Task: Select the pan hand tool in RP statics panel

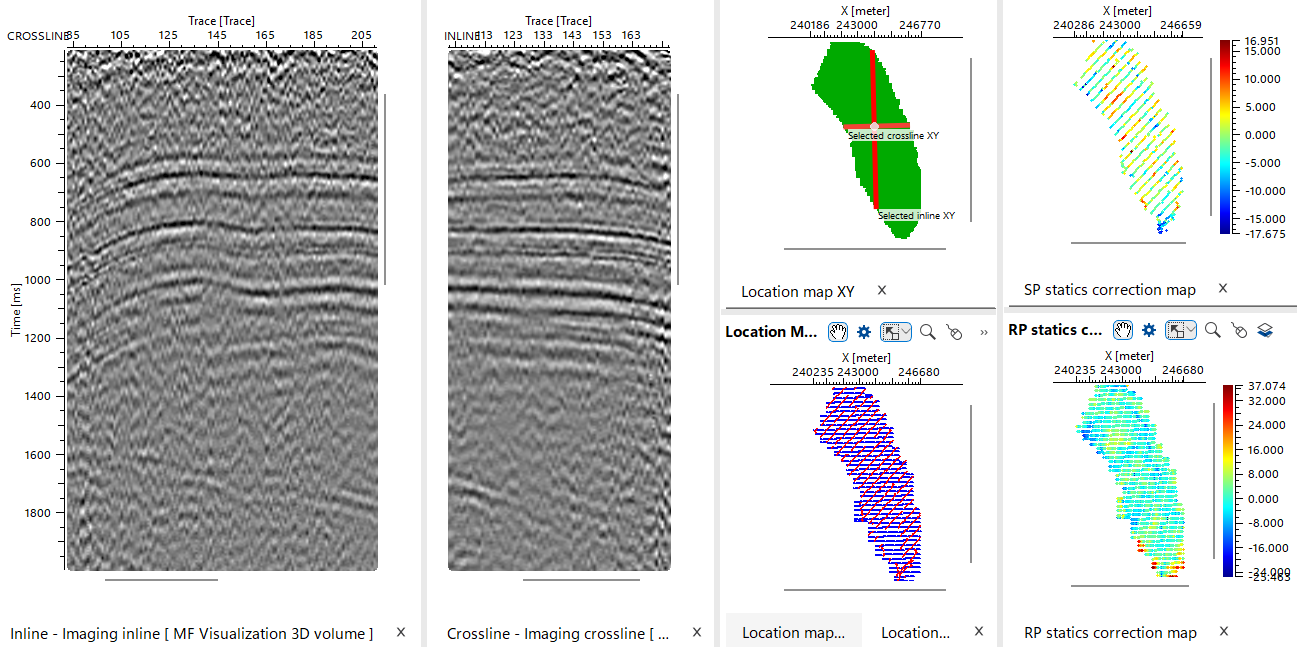Action: pyautogui.click(x=1123, y=329)
